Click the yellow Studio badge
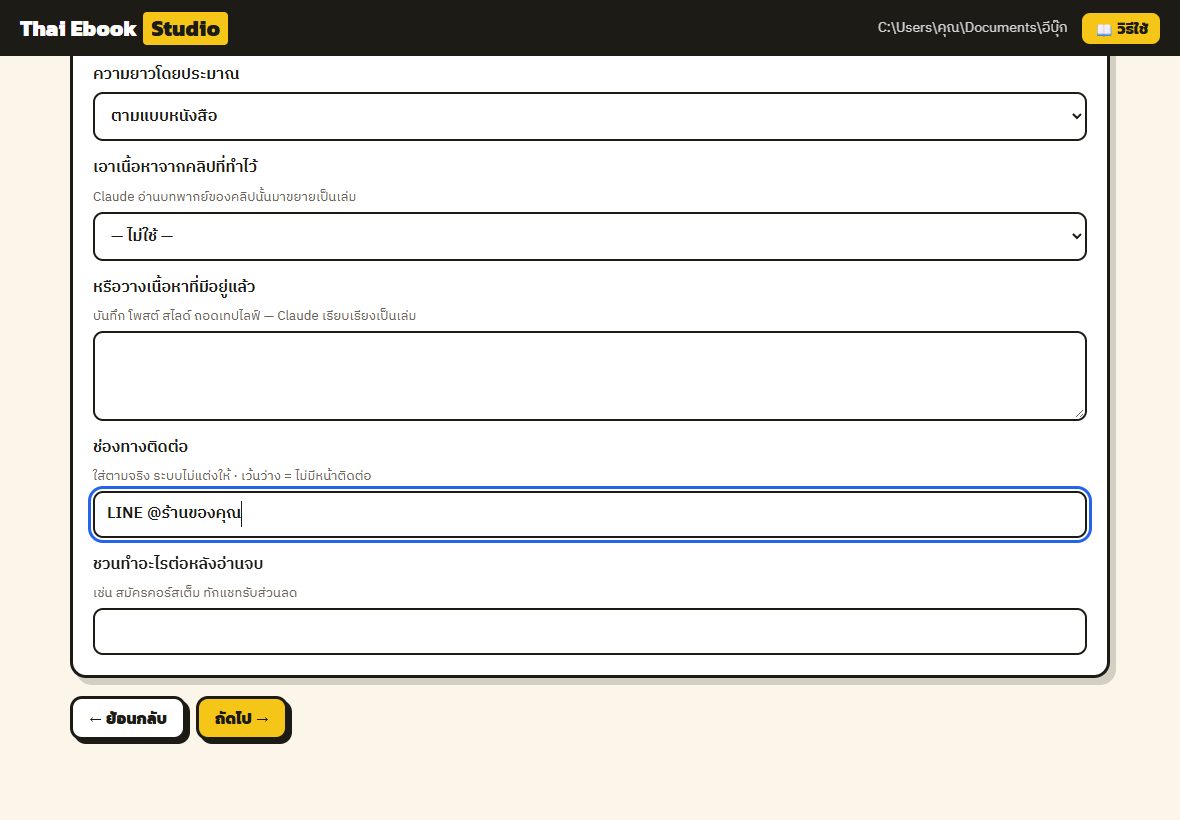This screenshot has height=820, width=1180. tap(185, 29)
